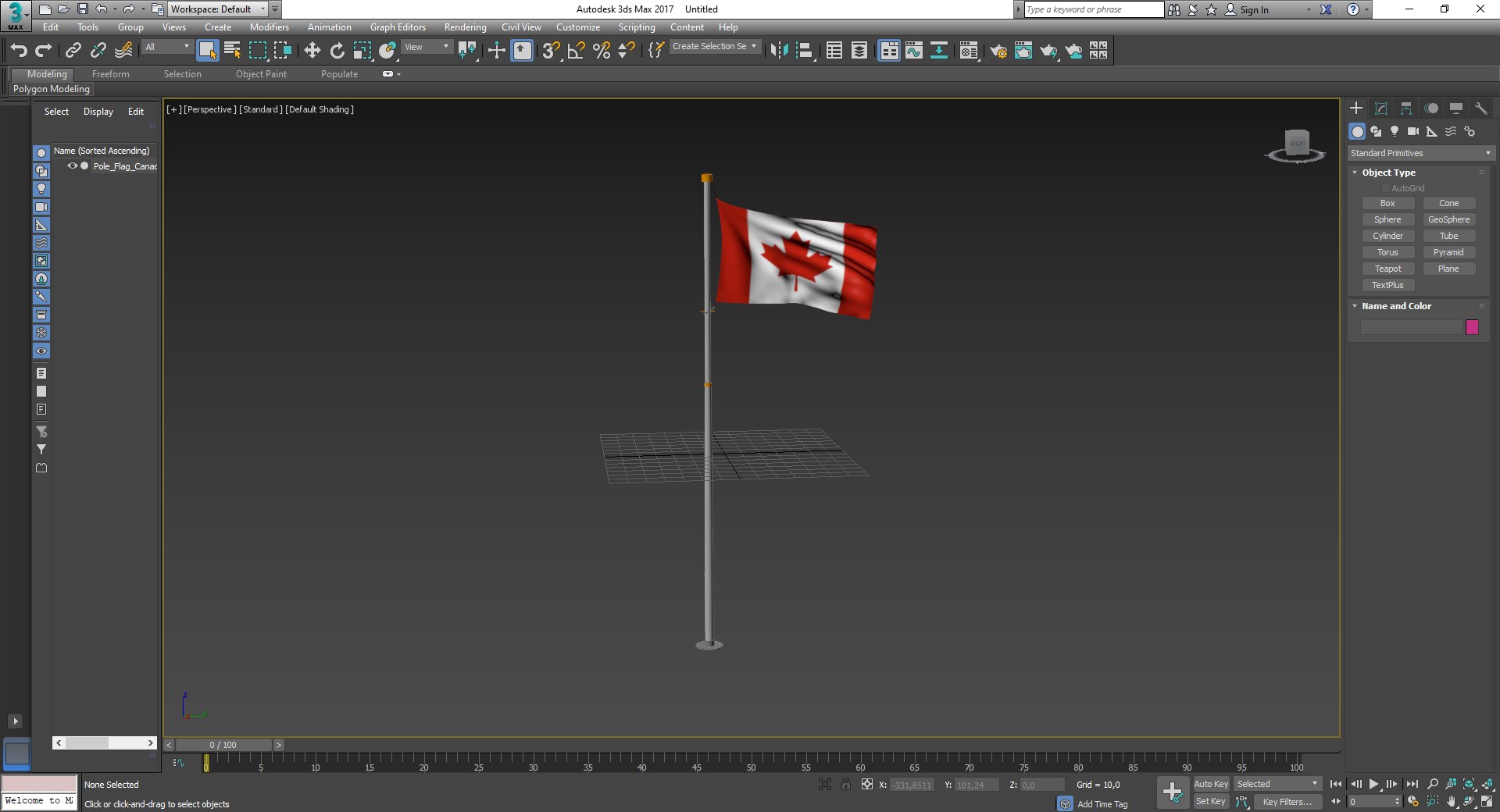Click the Key Filters button
The image size is (1500, 812).
click(1287, 802)
